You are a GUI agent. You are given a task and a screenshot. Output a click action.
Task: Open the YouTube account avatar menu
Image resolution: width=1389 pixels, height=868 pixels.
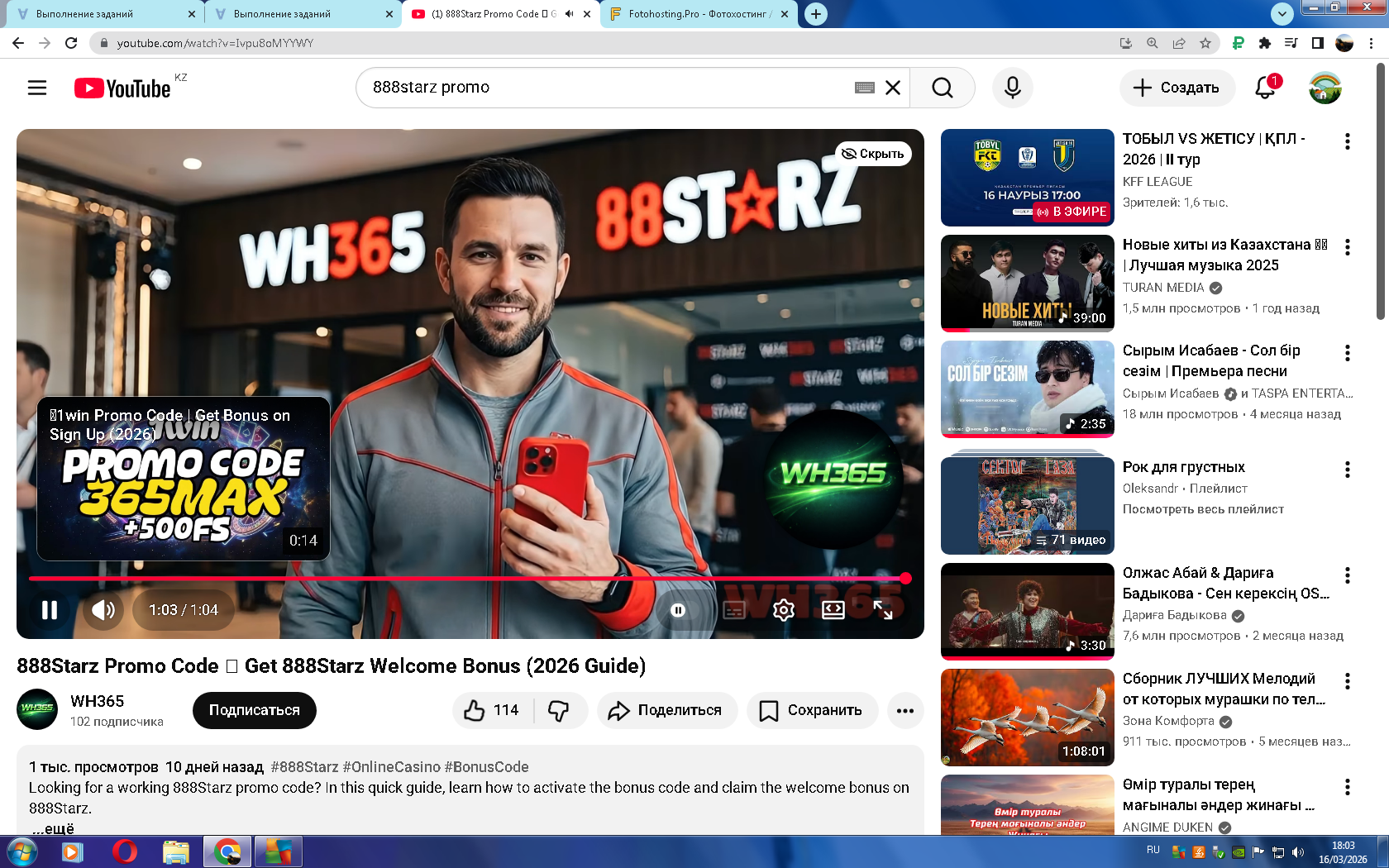1325,88
